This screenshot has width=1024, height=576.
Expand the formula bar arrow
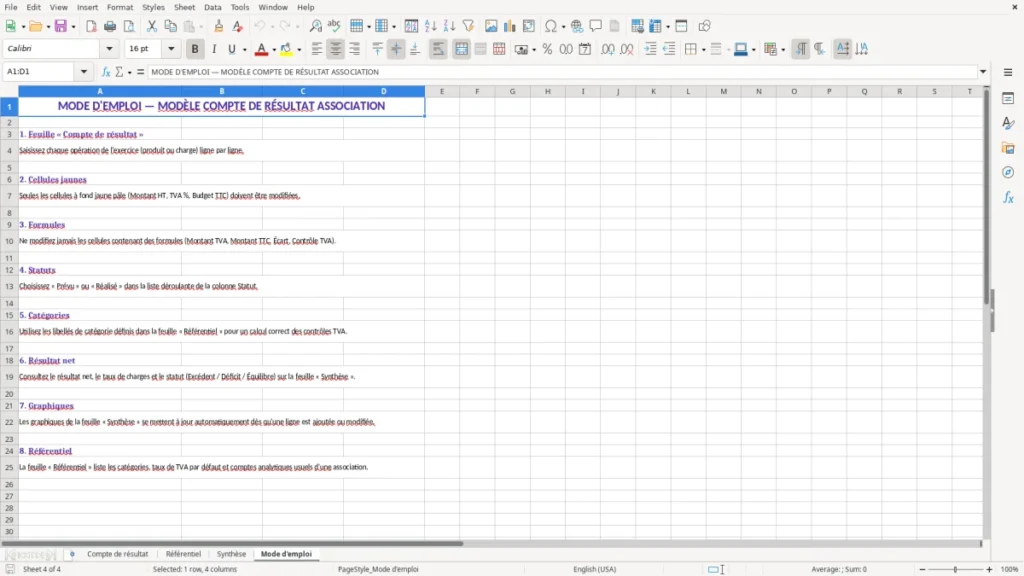(x=983, y=72)
